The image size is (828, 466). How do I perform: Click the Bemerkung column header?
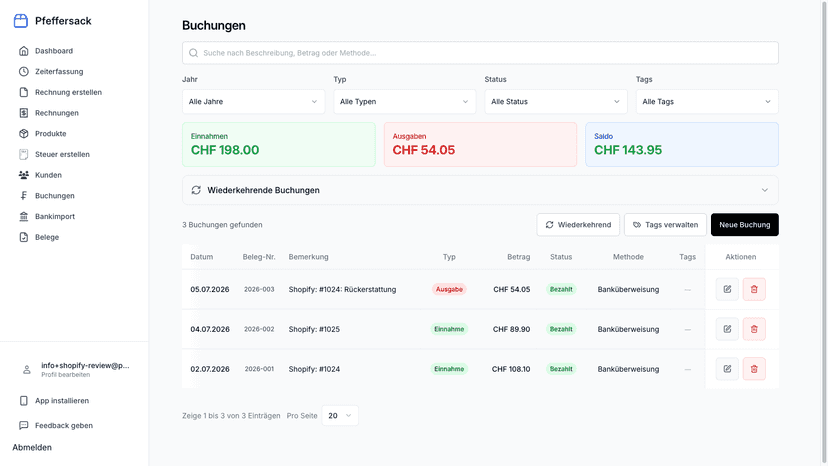click(308, 257)
